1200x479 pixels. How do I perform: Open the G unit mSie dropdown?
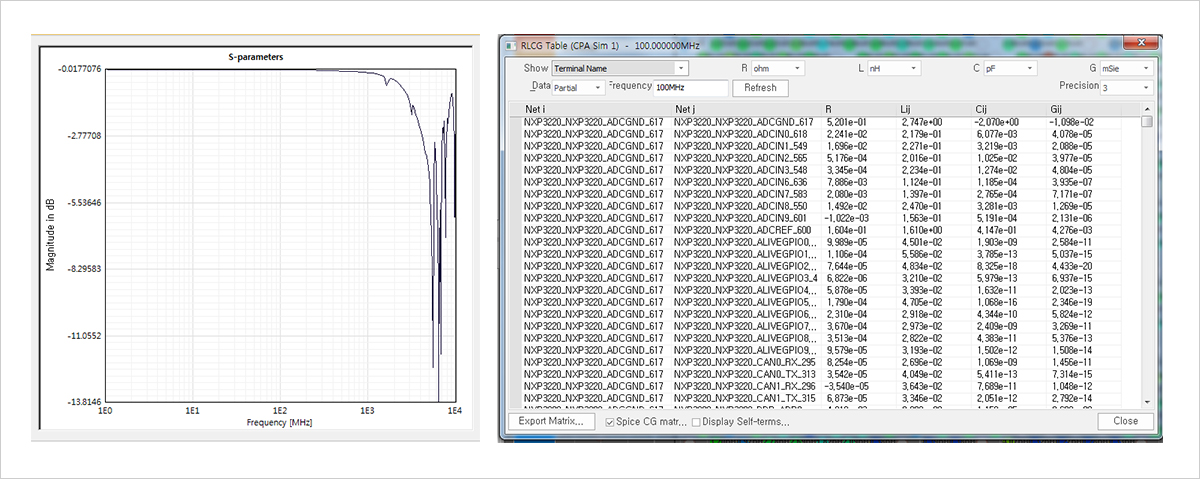1126,68
